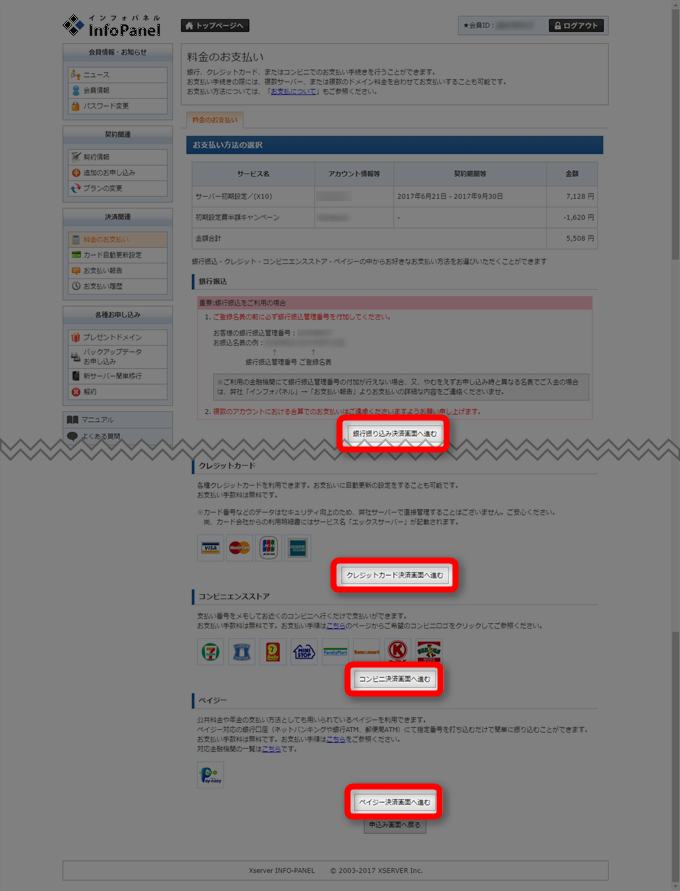Open カード自動更新設定 sidebar item
The width and height of the screenshot is (680, 891).
(118, 255)
